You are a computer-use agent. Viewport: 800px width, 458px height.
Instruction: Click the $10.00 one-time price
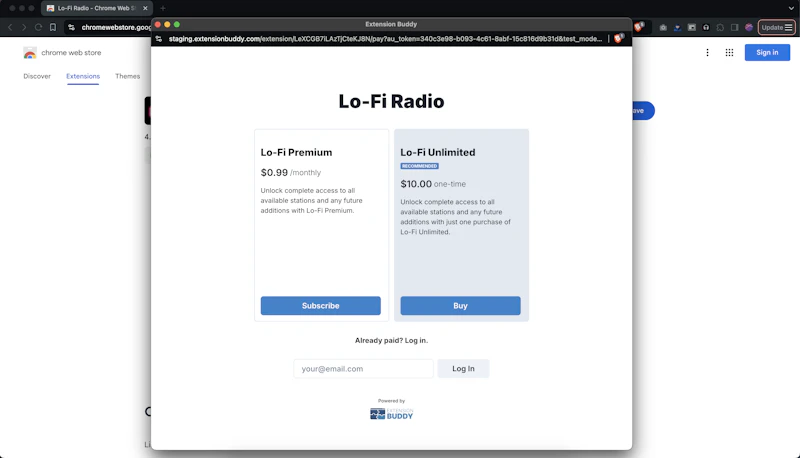coord(433,184)
